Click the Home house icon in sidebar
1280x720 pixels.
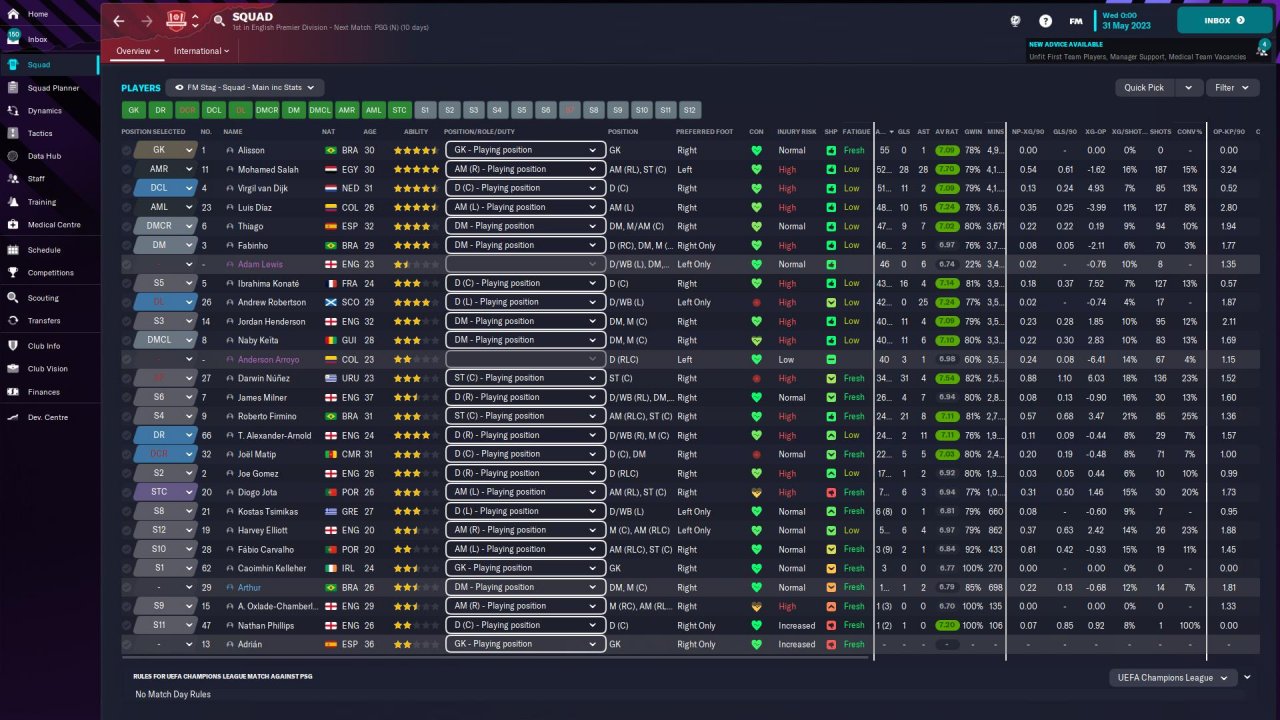13,14
